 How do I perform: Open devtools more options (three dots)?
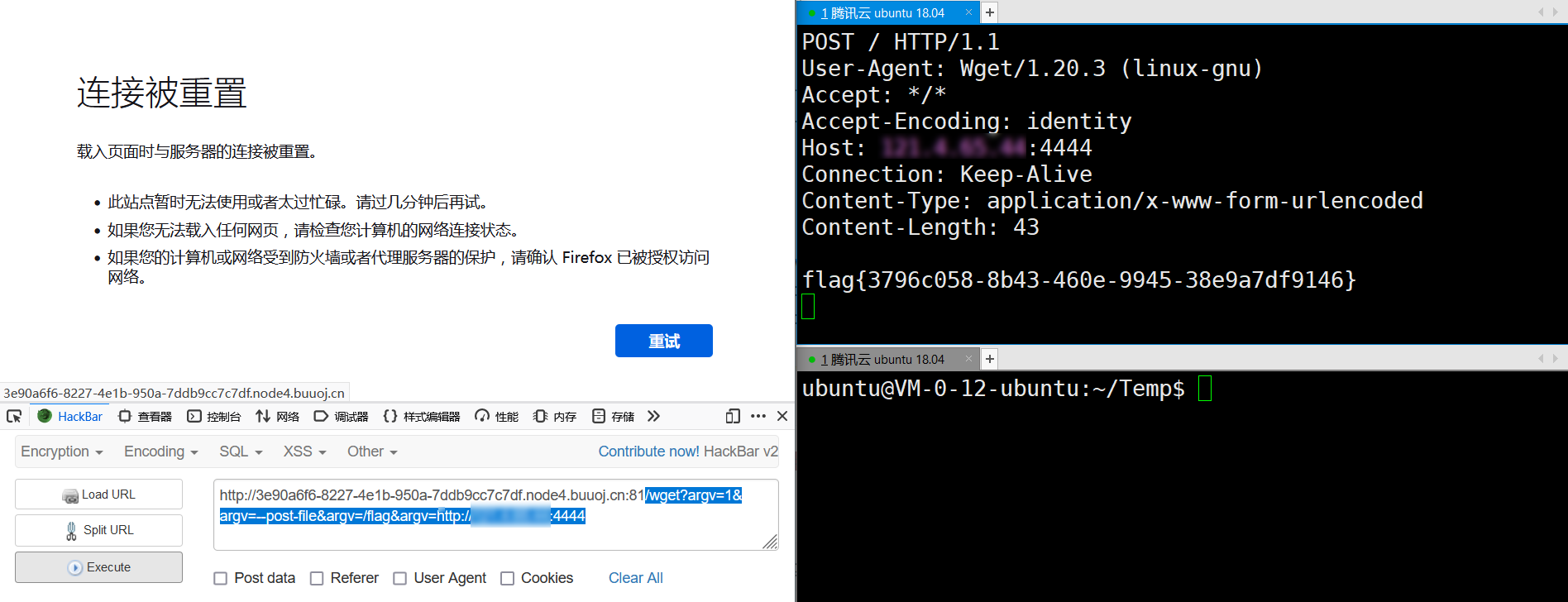click(x=758, y=416)
